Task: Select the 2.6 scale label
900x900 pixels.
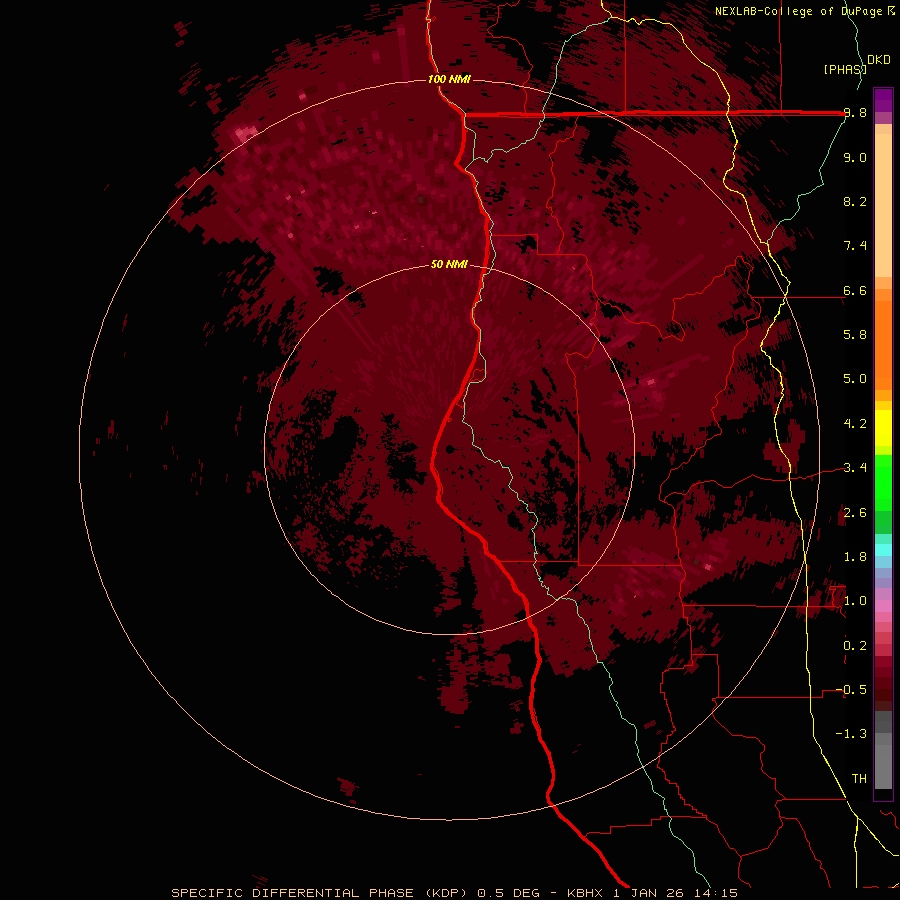Action: point(855,513)
